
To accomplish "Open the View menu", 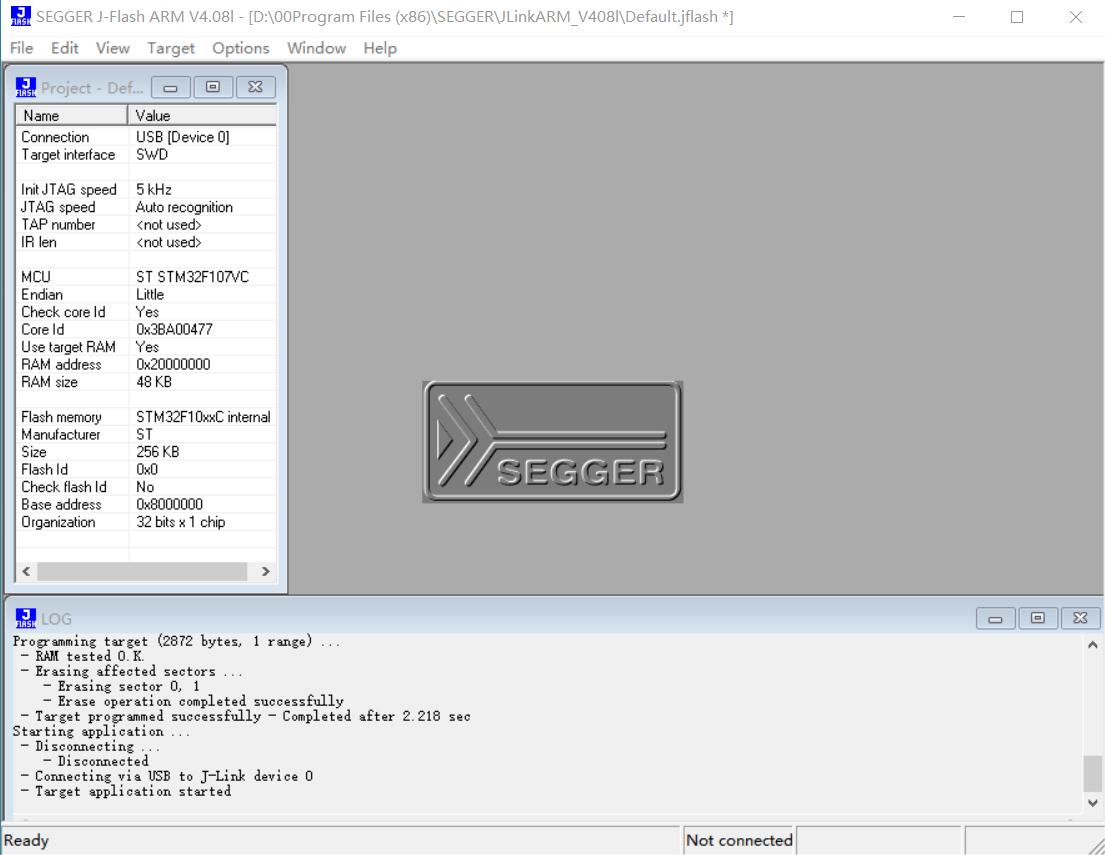I will click(113, 48).
